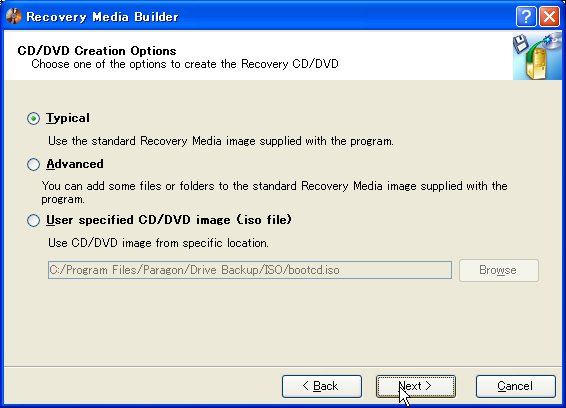566x408 pixels.
Task: Click the 'Use CD/DVD image from specific location' text
Action: (158, 243)
